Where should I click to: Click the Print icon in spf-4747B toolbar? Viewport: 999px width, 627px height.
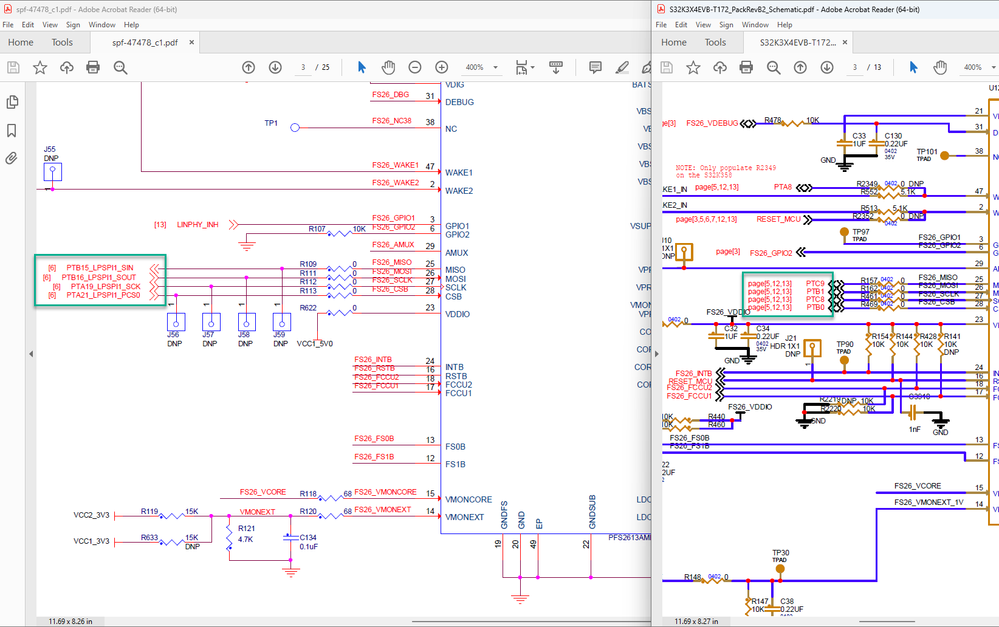[x=93, y=67]
